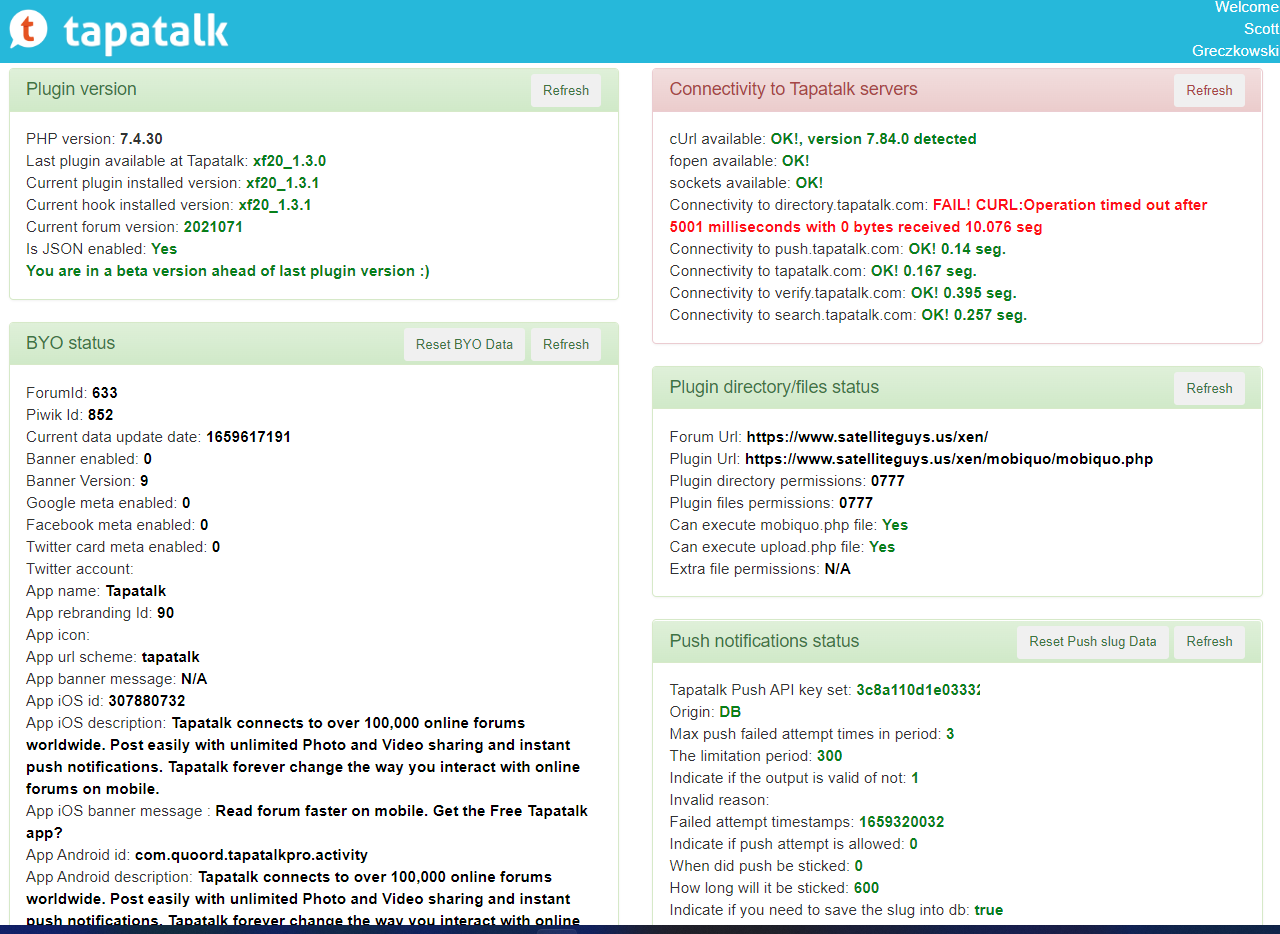Click push.tapatalk.com connectivity OK! 0.14 seg.
The width and height of the screenshot is (1280, 934).
pos(957,249)
